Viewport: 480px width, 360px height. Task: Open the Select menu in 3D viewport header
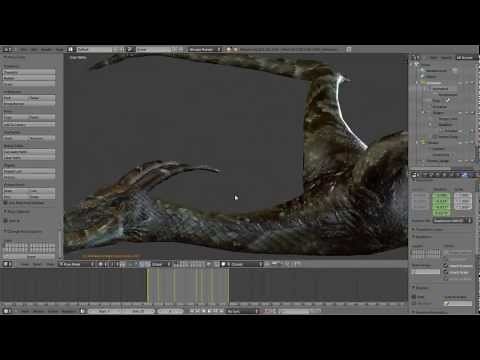tap(37, 264)
